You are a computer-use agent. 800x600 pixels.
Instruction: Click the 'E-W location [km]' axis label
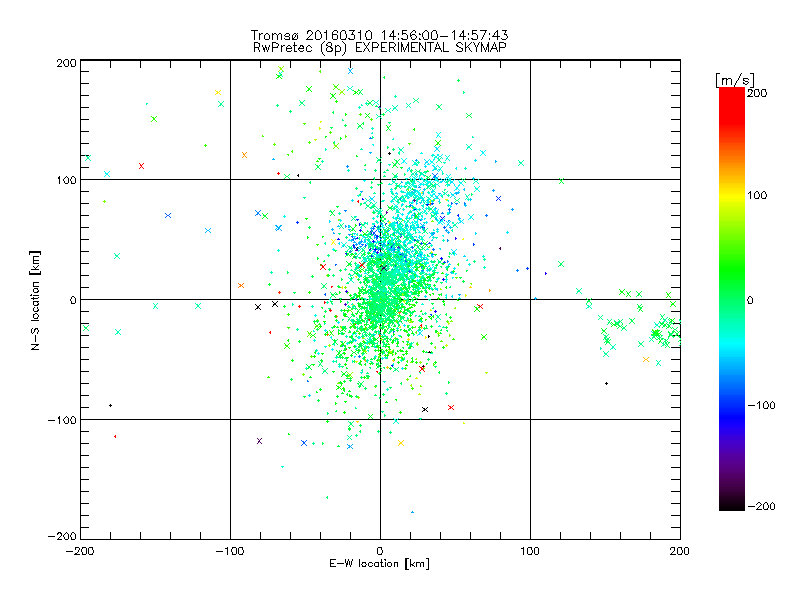pos(379,564)
